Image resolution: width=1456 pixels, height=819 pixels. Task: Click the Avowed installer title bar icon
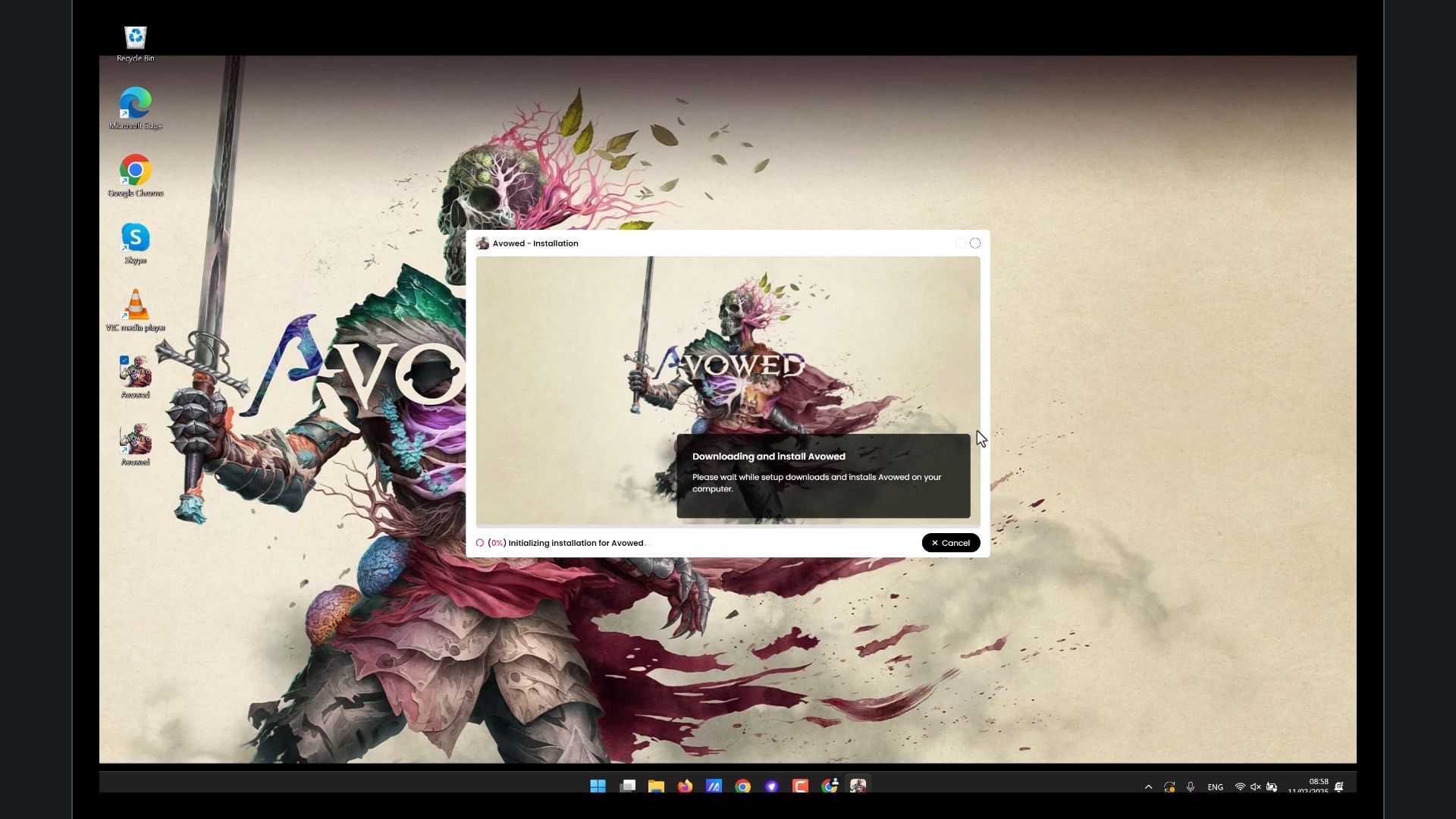482,243
